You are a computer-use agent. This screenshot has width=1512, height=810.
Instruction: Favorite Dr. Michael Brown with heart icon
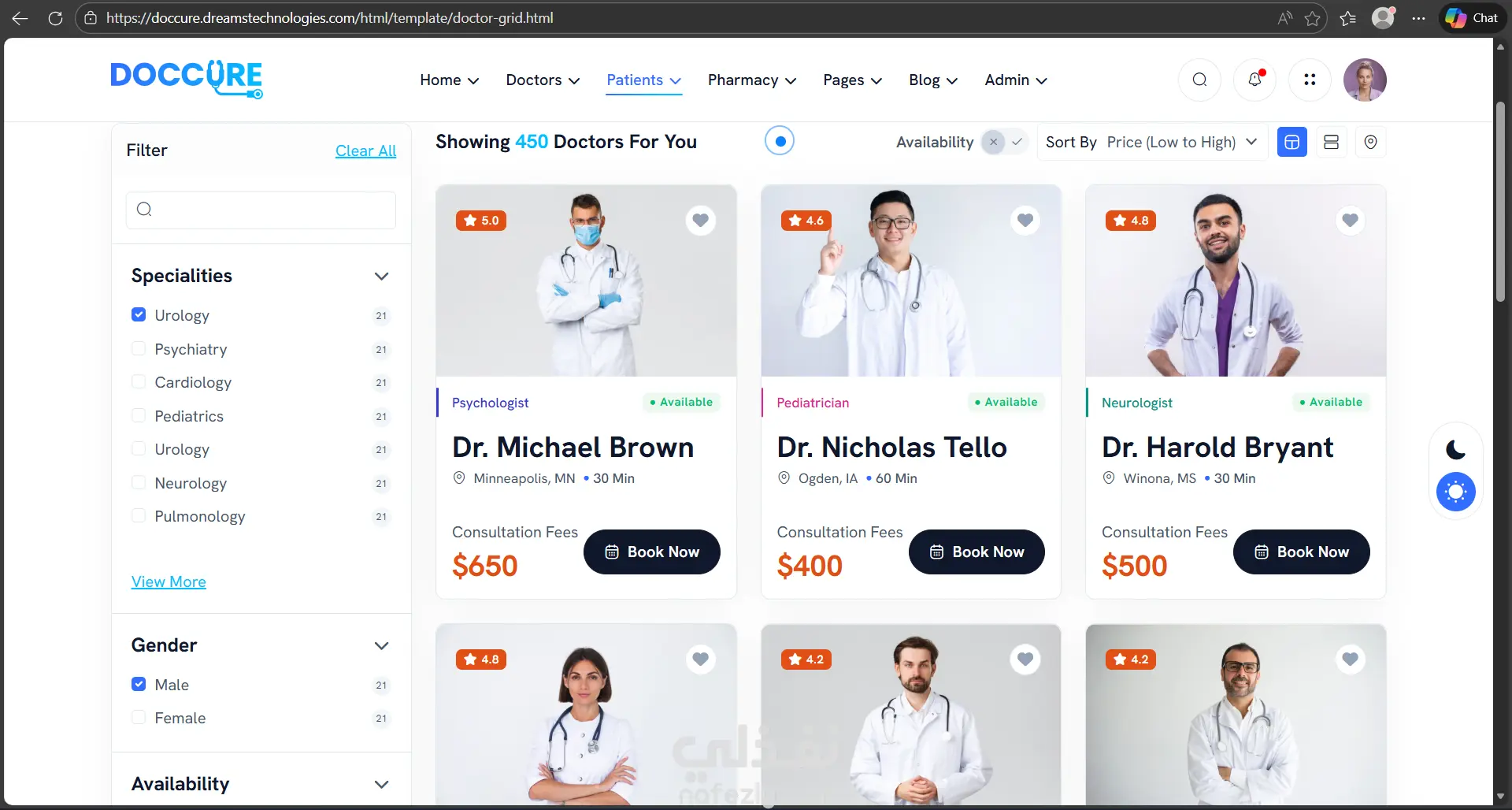[x=700, y=220]
